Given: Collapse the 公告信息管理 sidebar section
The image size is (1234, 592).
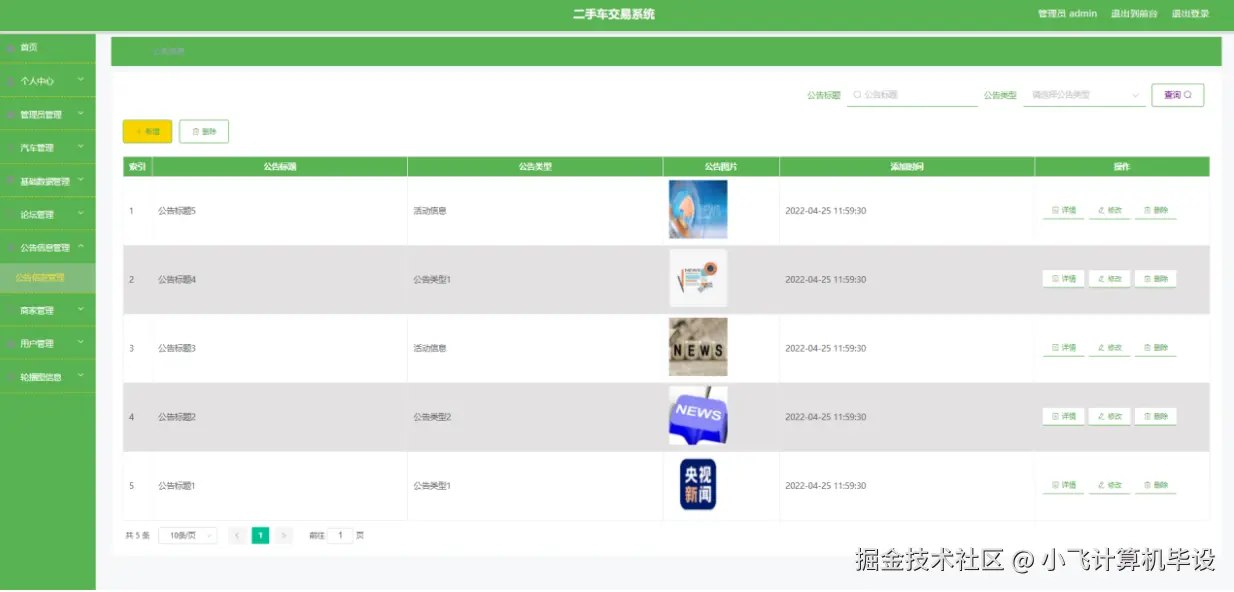Looking at the screenshot, I should click(x=47, y=246).
